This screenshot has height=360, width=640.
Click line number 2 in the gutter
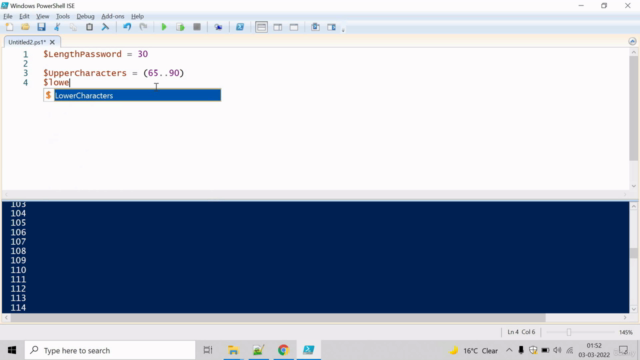[x=25, y=63]
